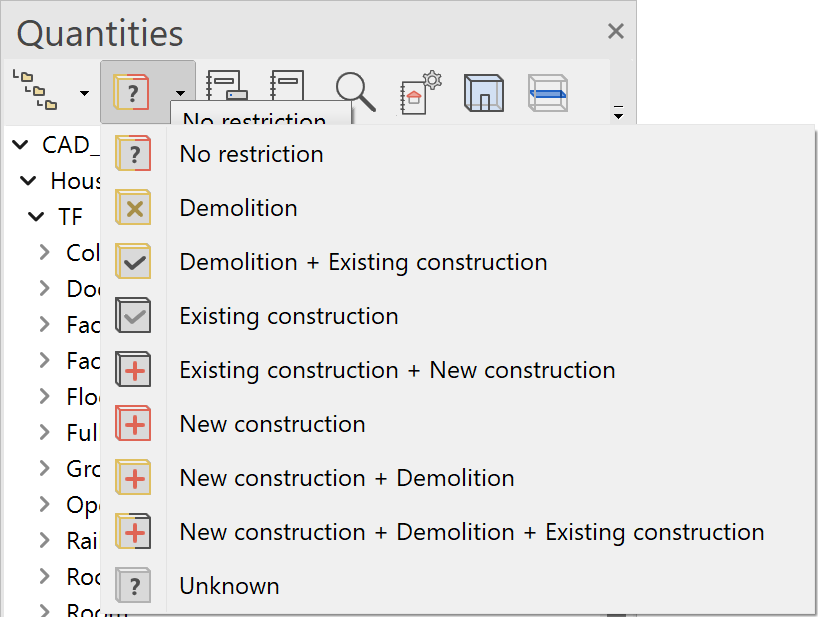The width and height of the screenshot is (818, 617).
Task: Select the TF tree item
Action: (x=70, y=217)
